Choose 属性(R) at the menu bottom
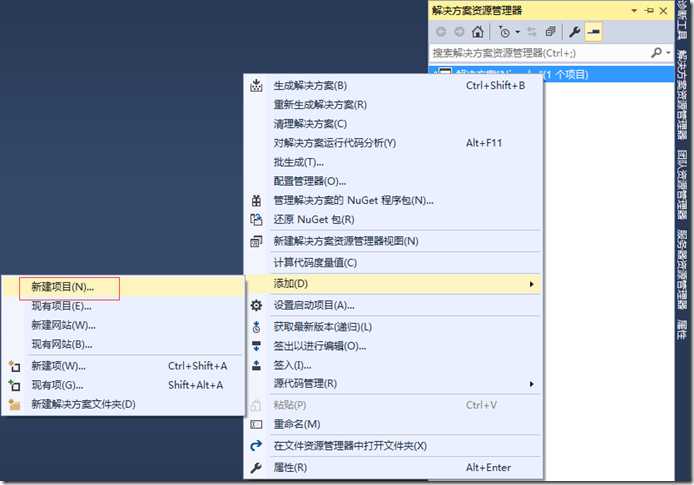The height and width of the screenshot is (485, 694). click(x=393, y=467)
